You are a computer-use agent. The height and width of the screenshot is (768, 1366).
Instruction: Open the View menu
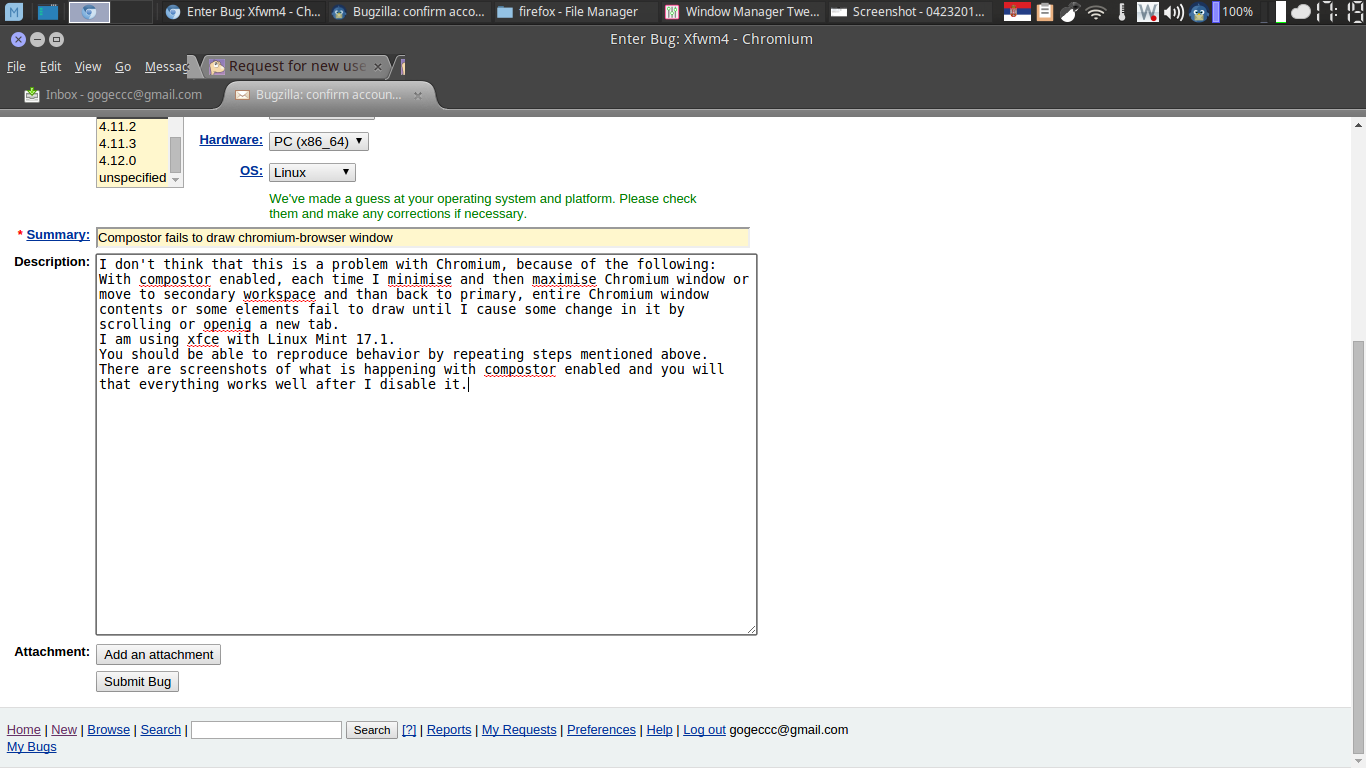tap(88, 67)
